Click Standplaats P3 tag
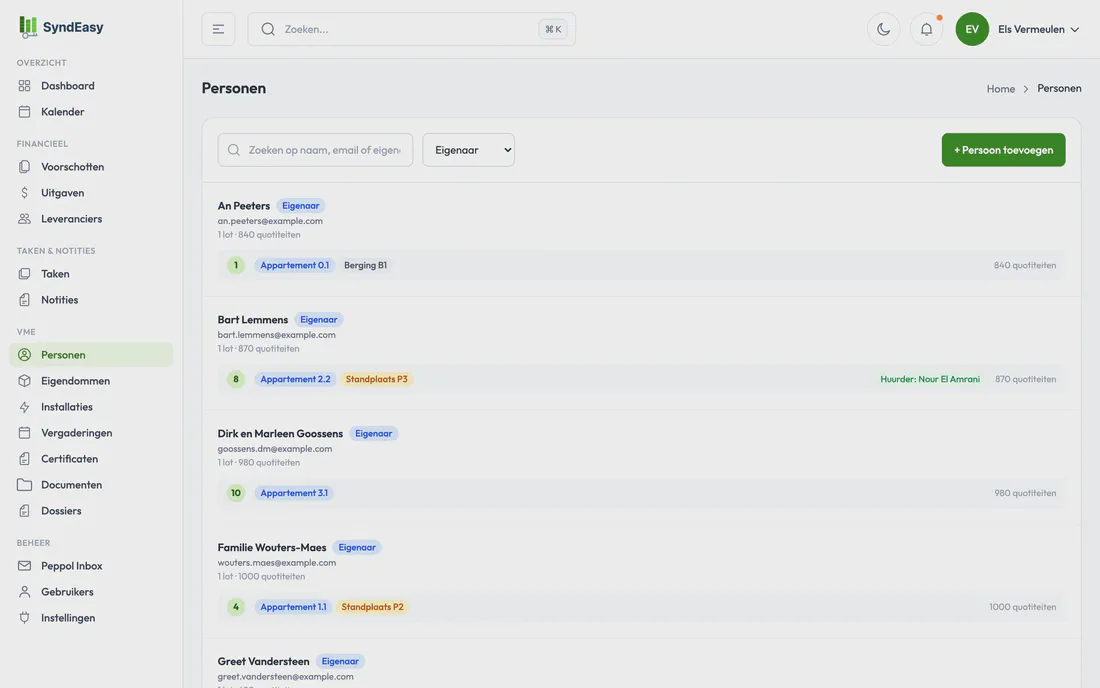Viewport: 1100px width, 688px height. 376,379
